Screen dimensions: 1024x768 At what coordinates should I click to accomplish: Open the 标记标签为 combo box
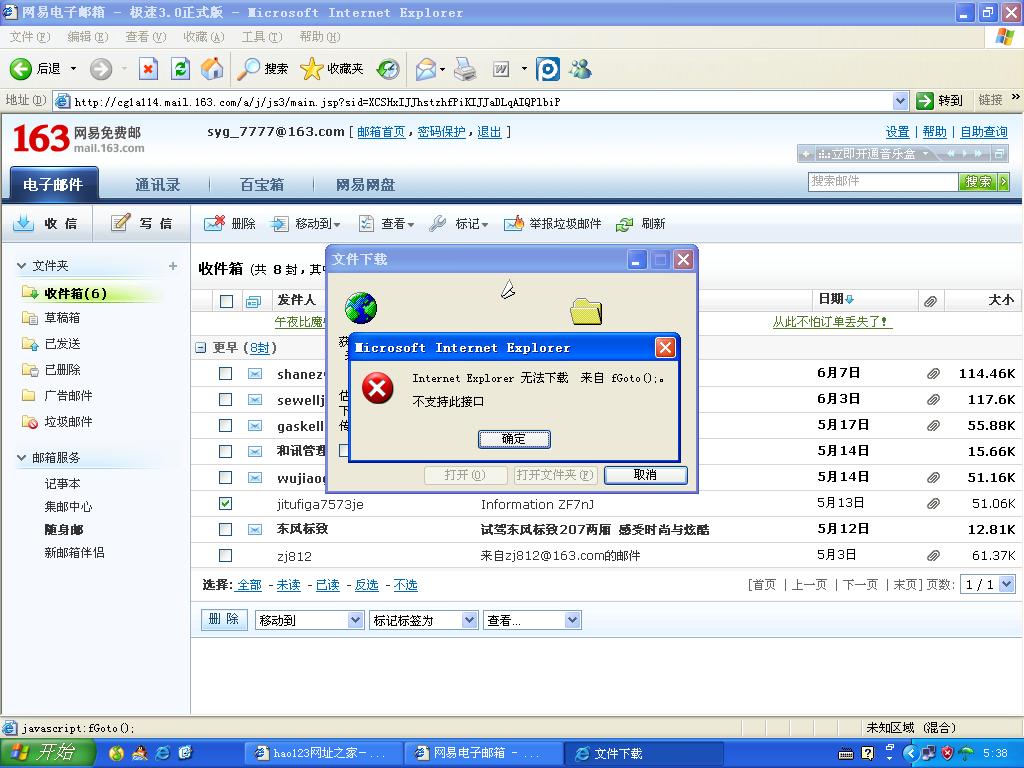423,620
